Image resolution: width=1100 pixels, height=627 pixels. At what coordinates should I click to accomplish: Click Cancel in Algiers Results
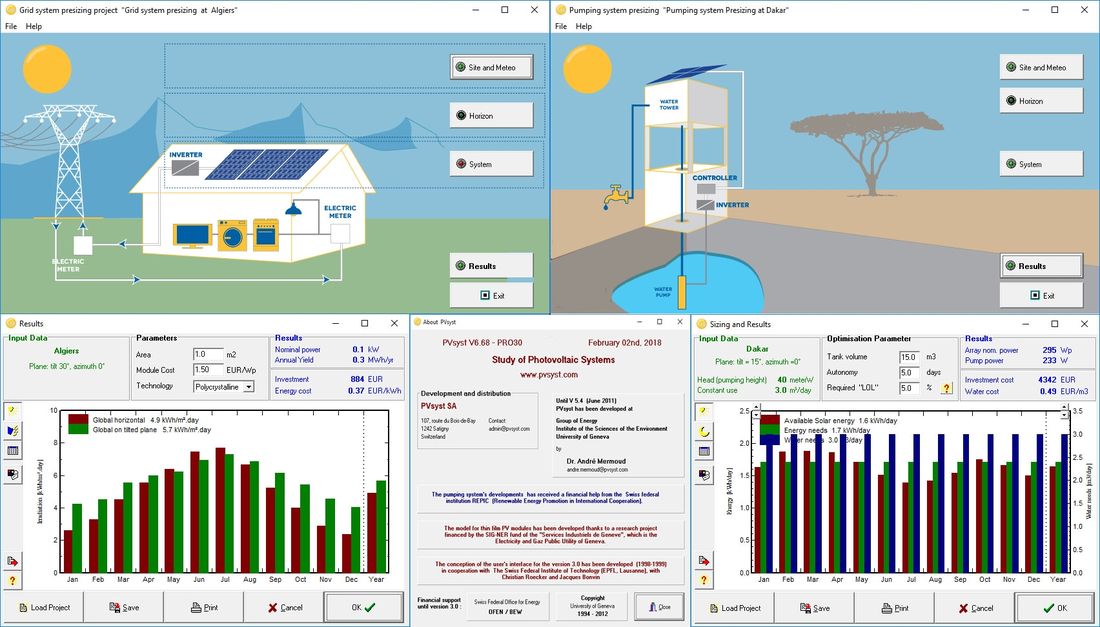click(284, 607)
